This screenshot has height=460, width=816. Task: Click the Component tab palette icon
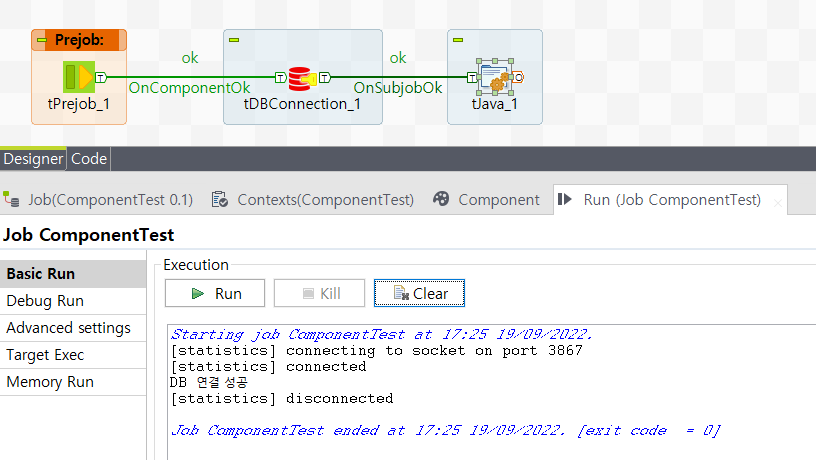click(x=441, y=199)
